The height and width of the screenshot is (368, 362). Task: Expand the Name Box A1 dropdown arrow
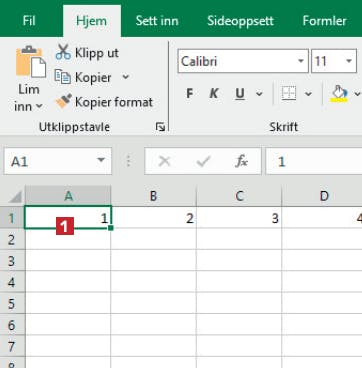click(101, 160)
